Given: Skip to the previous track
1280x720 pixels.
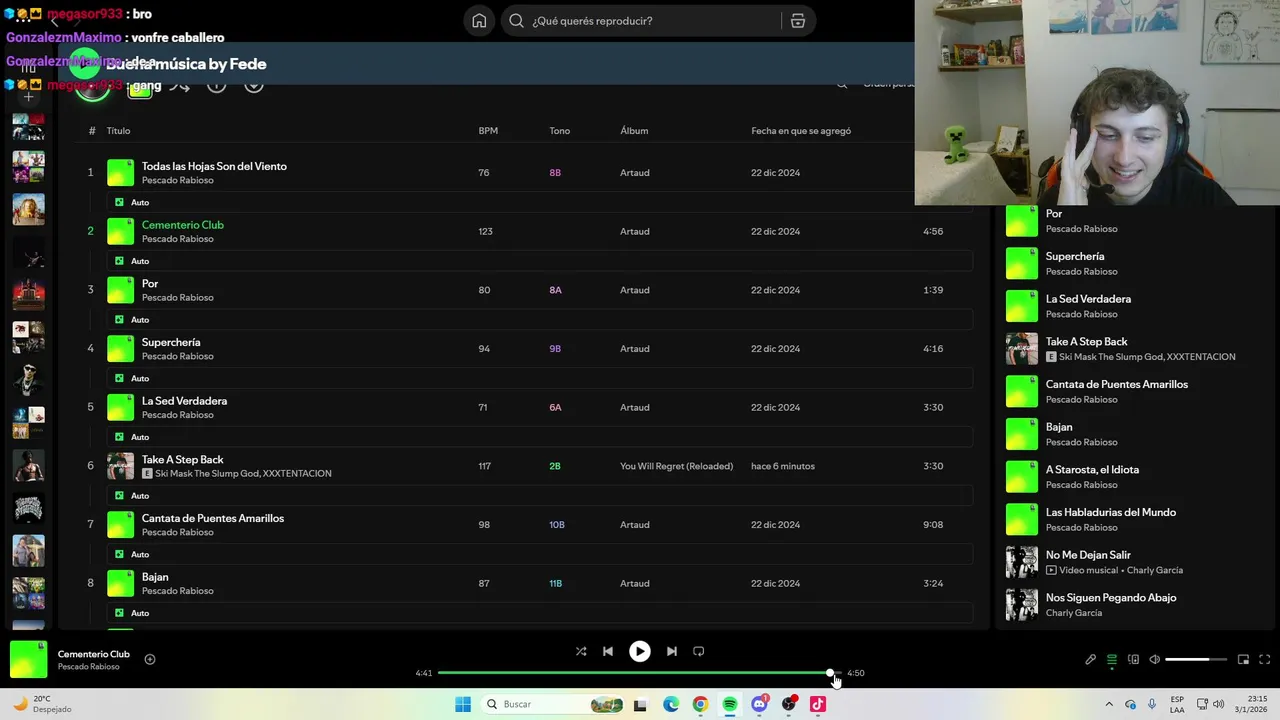Looking at the screenshot, I should pyautogui.click(x=607, y=651).
